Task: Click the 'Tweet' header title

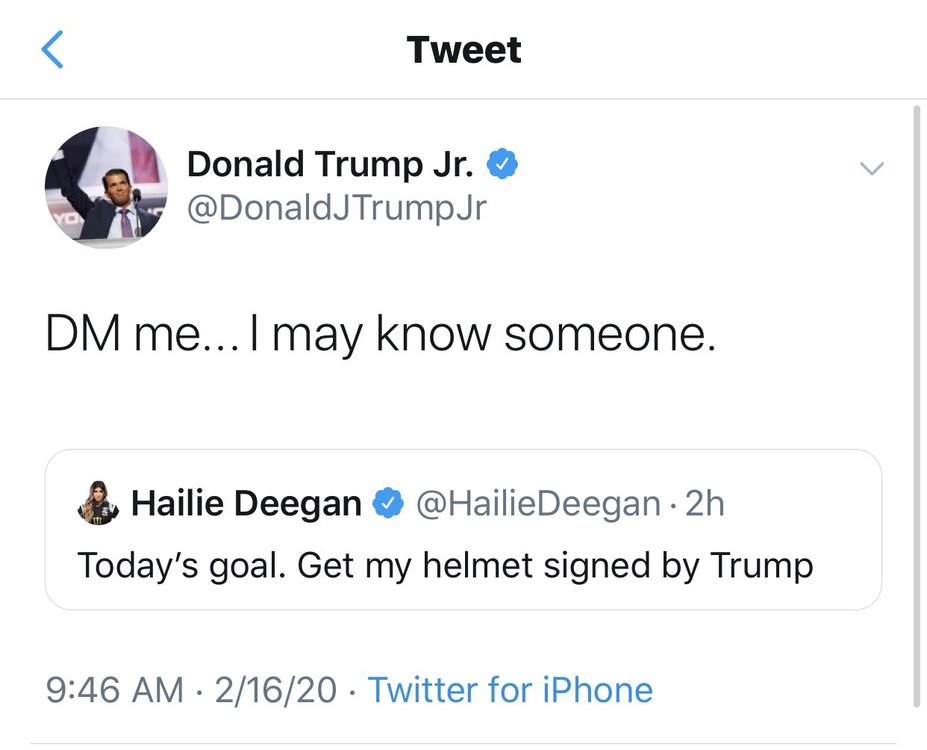Action: [x=464, y=50]
